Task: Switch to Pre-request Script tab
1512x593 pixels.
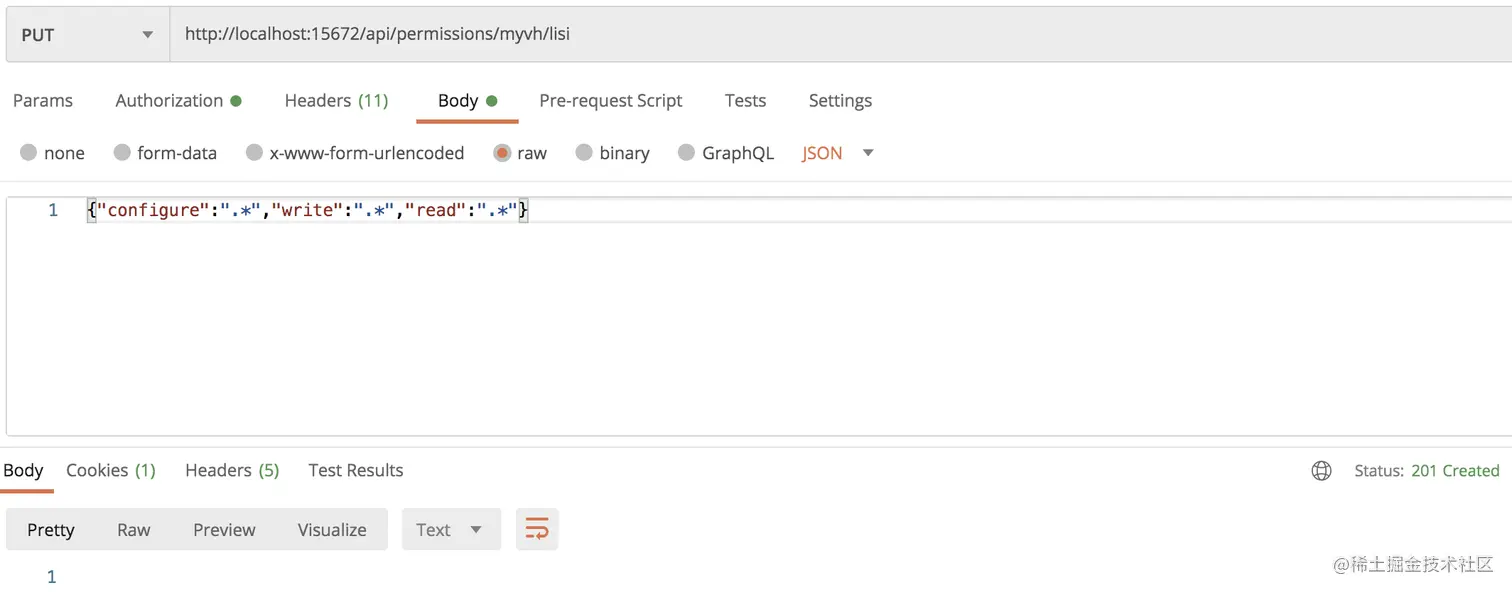Action: (x=610, y=100)
